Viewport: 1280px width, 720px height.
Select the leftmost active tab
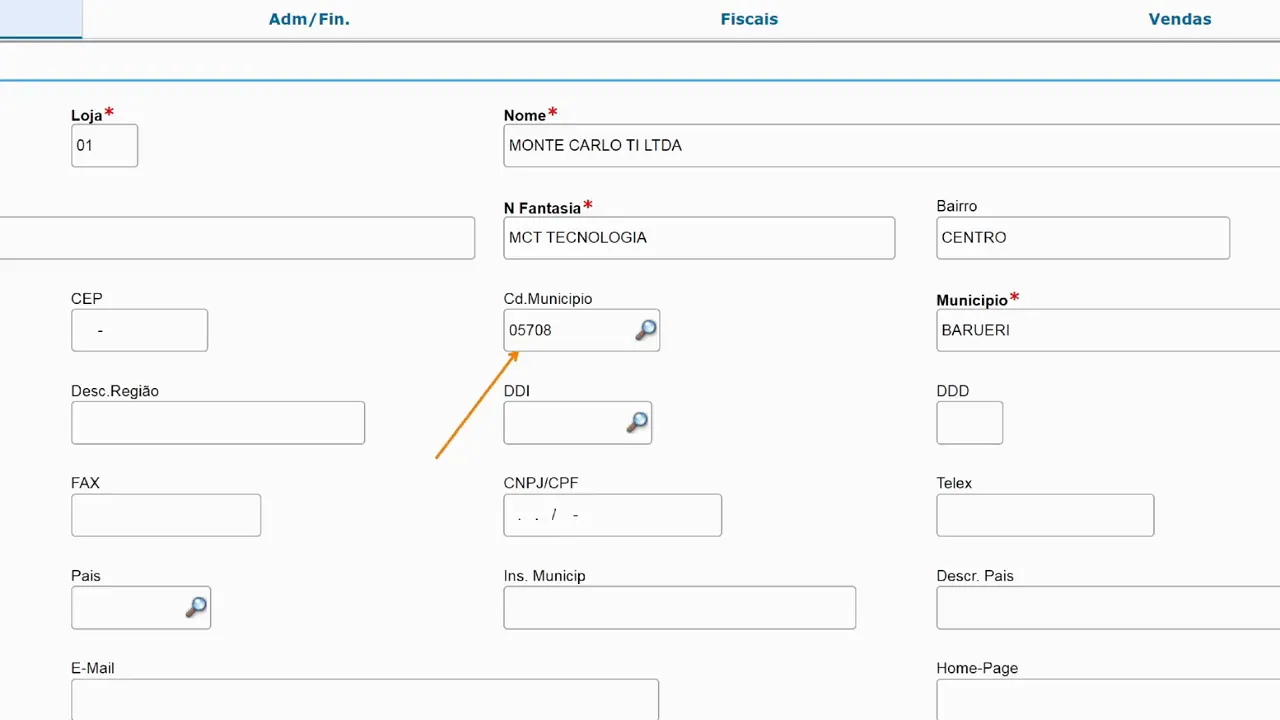pyautogui.click(x=40, y=18)
